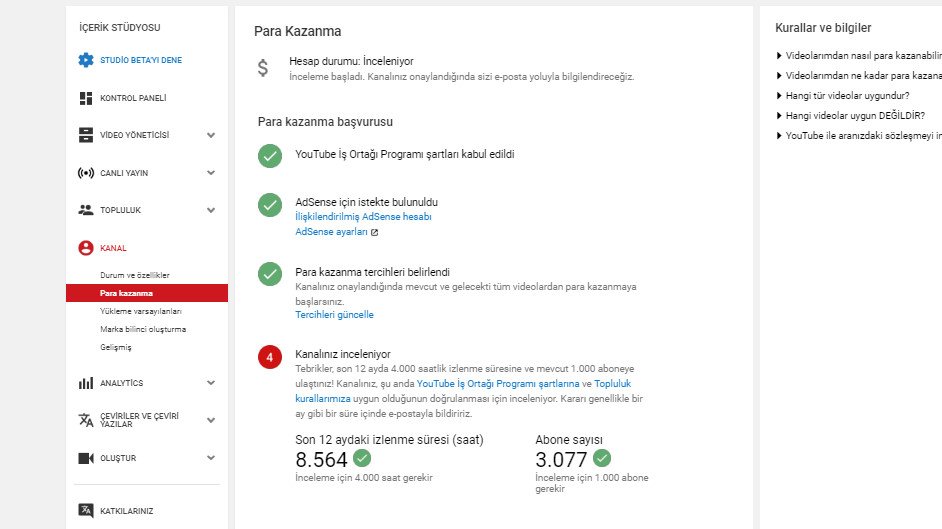Click the red step 4 circle
Viewport: 942px width, 529px height.
[270, 357]
